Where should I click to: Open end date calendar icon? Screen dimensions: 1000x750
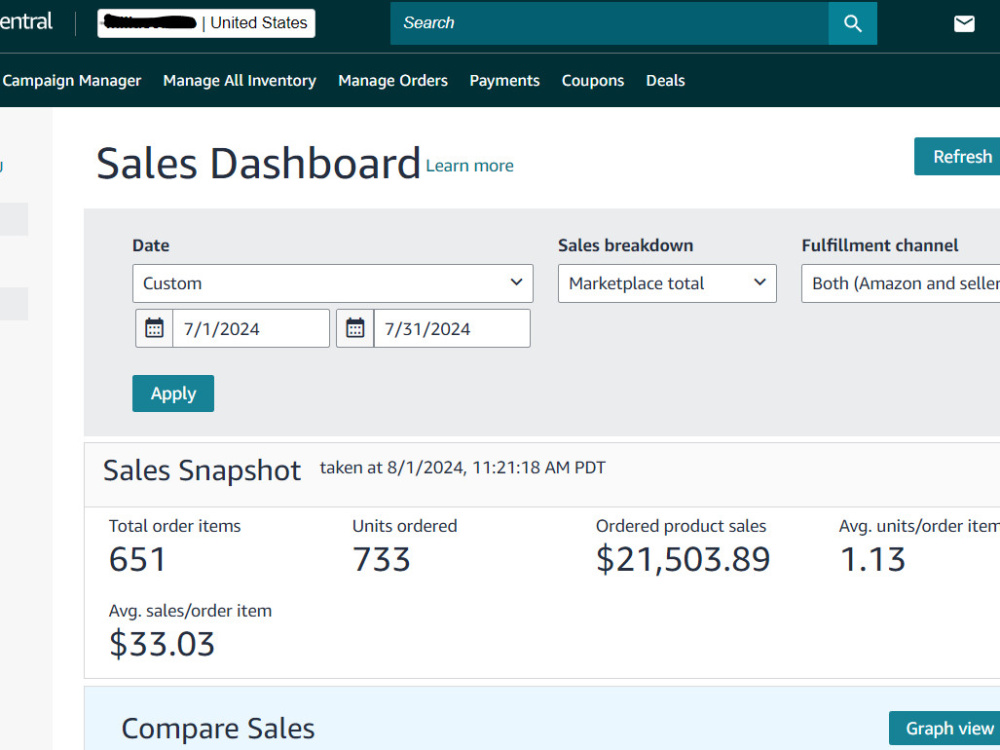(x=355, y=328)
